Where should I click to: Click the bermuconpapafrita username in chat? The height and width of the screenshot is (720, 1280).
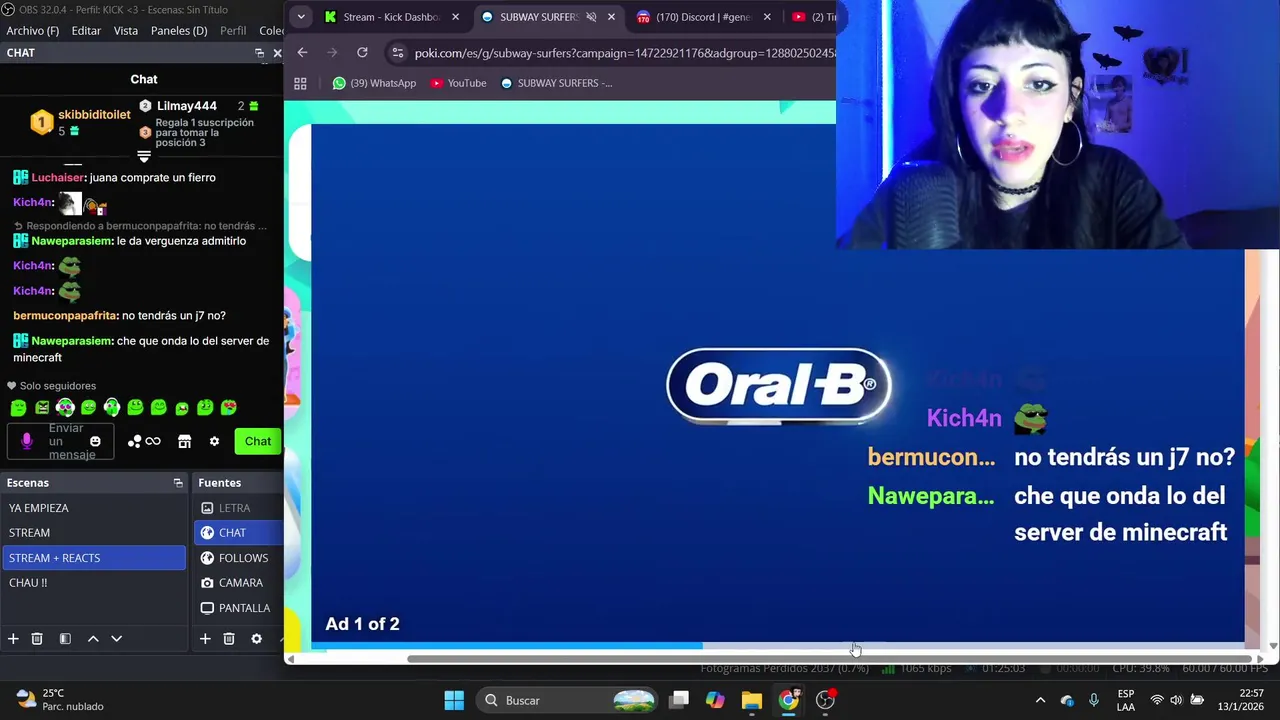[65, 316]
